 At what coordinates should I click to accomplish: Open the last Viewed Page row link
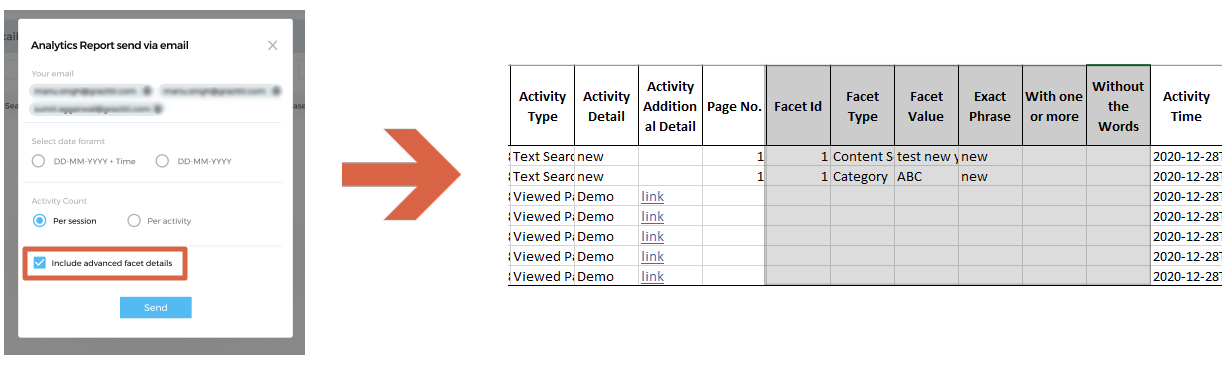[652, 276]
